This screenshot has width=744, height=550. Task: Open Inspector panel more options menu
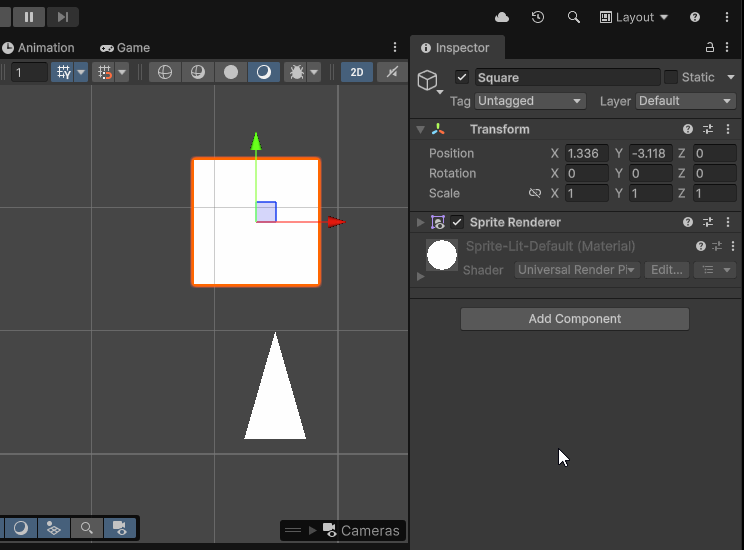tap(727, 47)
